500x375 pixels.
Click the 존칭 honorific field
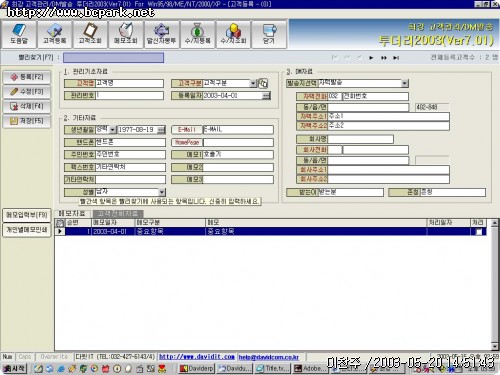453,192
